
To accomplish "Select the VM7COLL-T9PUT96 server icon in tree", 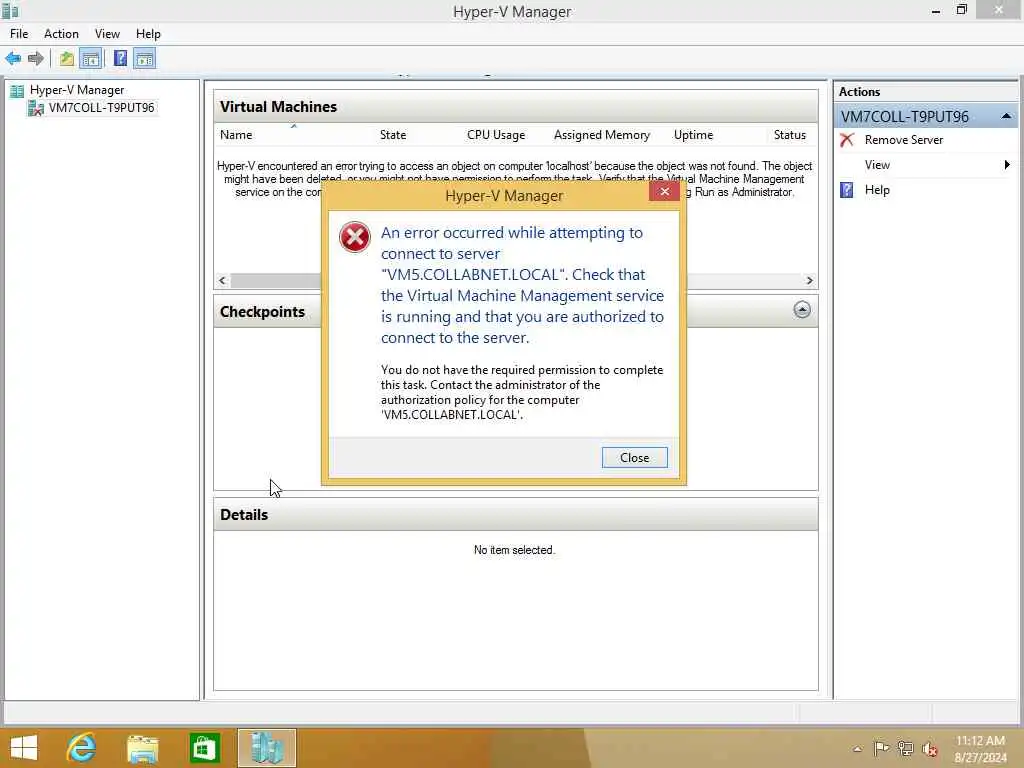I will click(35, 108).
